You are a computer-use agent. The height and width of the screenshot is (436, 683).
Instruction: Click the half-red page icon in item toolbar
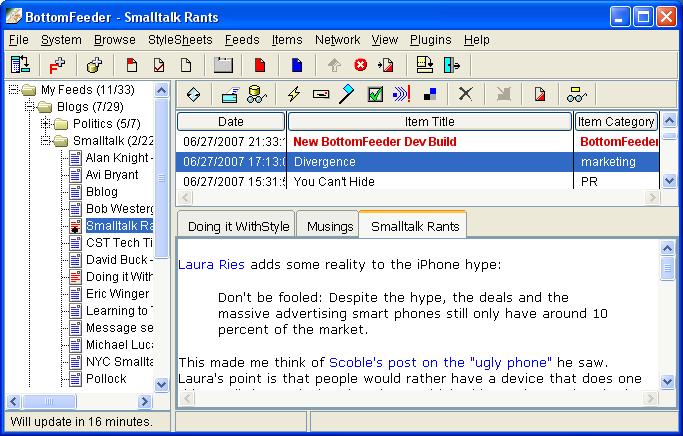tap(540, 94)
